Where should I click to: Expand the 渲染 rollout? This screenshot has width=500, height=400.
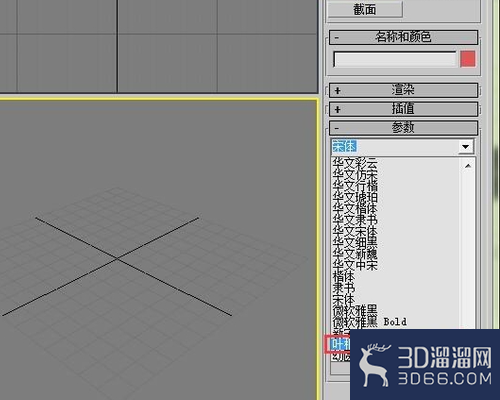pyautogui.click(x=403, y=90)
